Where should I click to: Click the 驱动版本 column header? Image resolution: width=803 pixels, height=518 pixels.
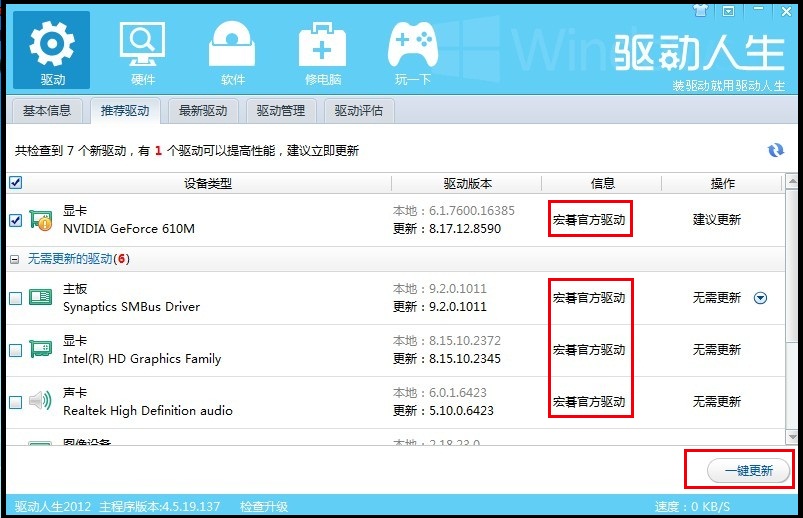pos(468,183)
